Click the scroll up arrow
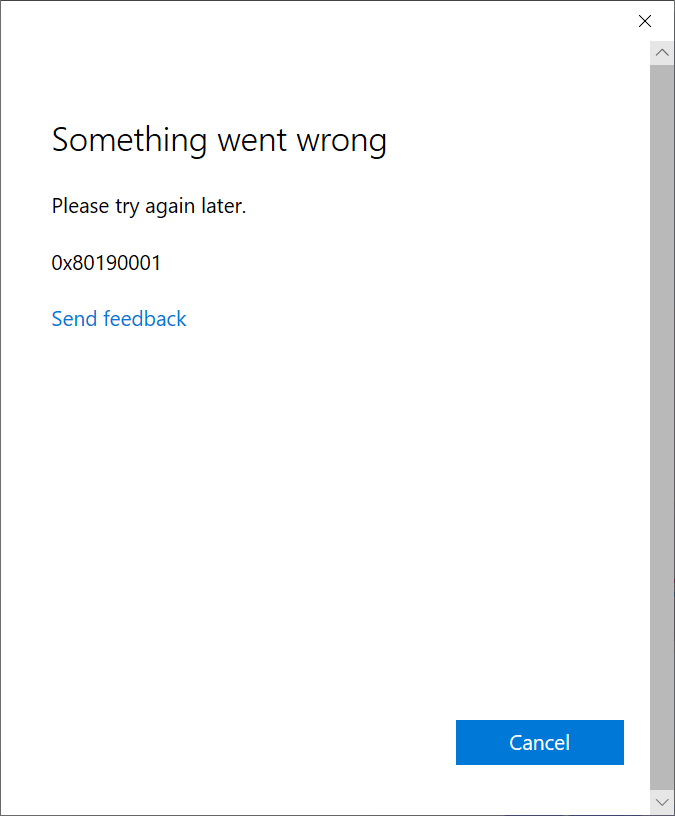Screen dimensions: 675x816 pyautogui.click(x=662, y=53)
